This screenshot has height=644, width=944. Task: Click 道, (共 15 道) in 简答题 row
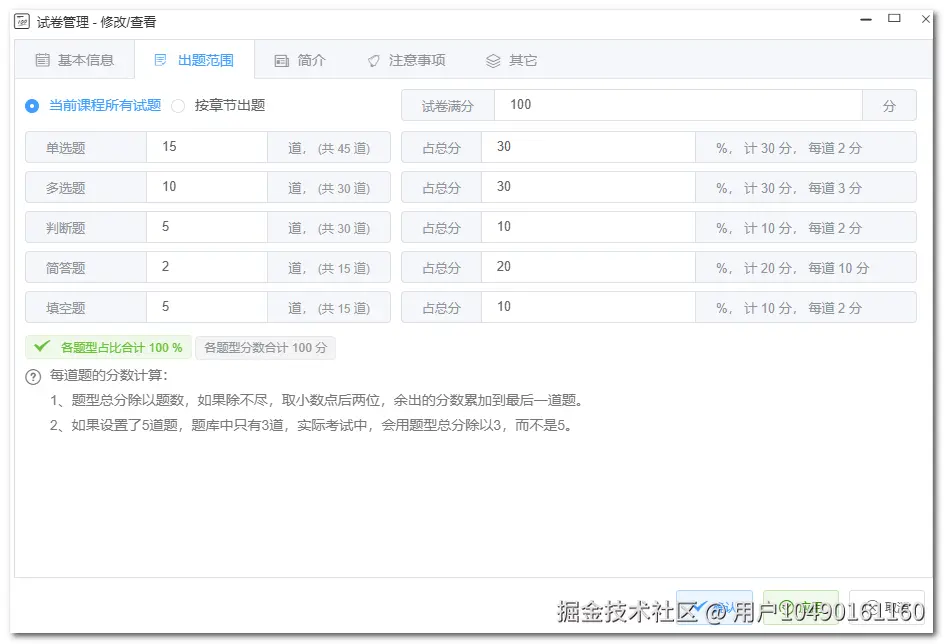329,268
